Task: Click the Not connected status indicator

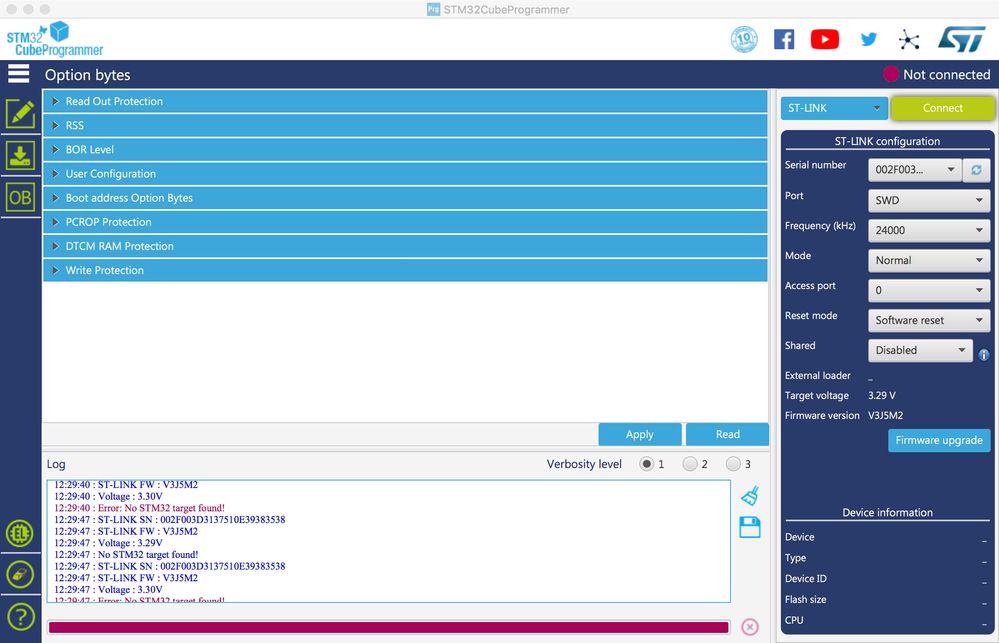Action: click(x=937, y=75)
